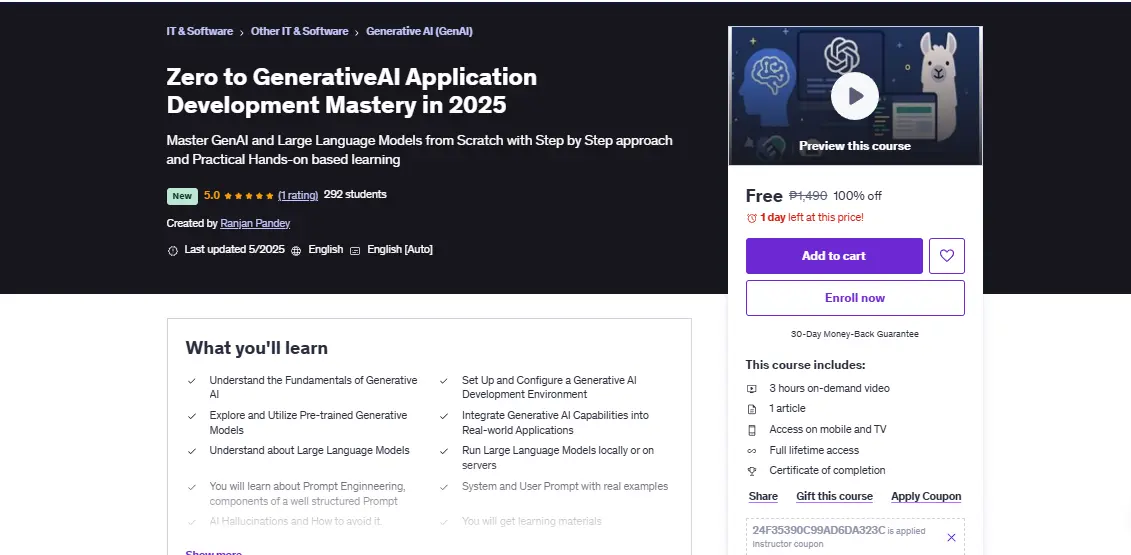Click the 100% off text
The width and height of the screenshot is (1131, 555).
[x=857, y=196]
